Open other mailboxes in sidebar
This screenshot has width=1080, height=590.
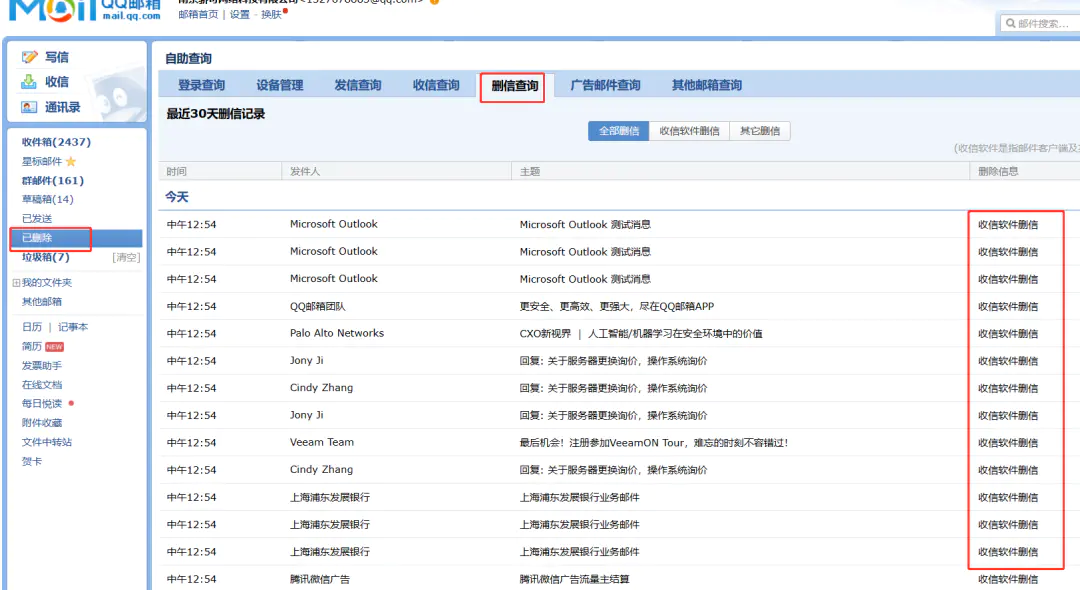pos(41,302)
